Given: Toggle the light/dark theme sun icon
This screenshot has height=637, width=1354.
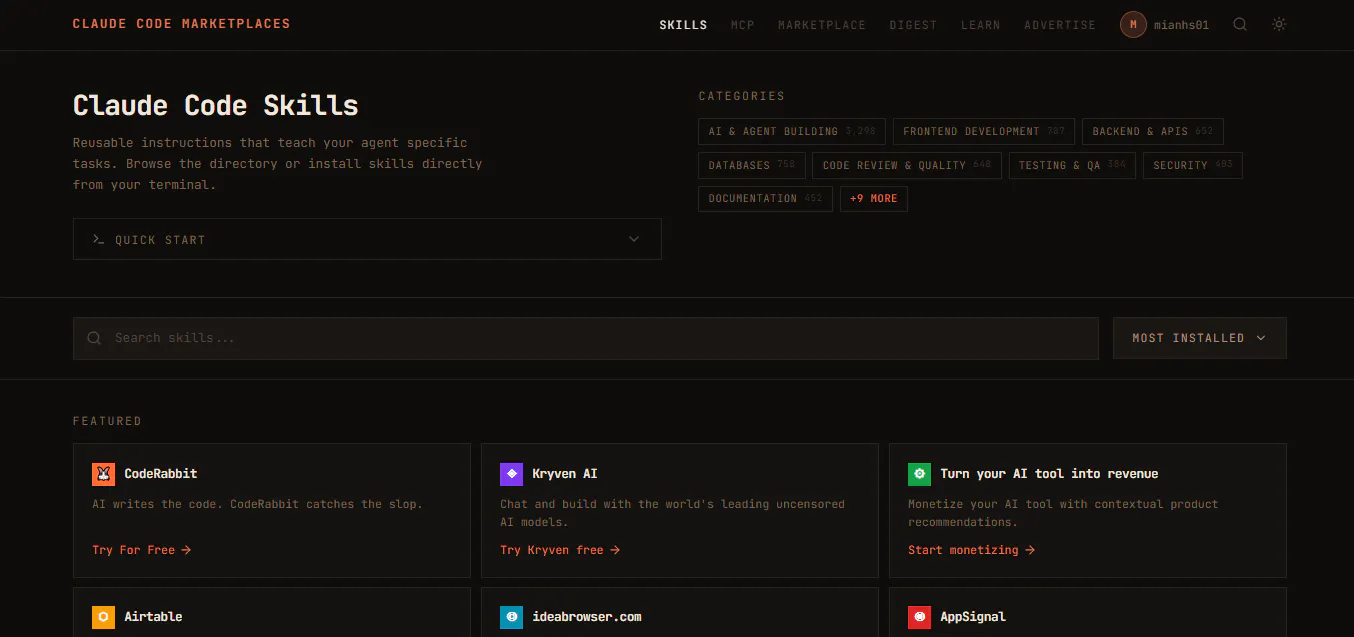Looking at the screenshot, I should coord(1279,24).
